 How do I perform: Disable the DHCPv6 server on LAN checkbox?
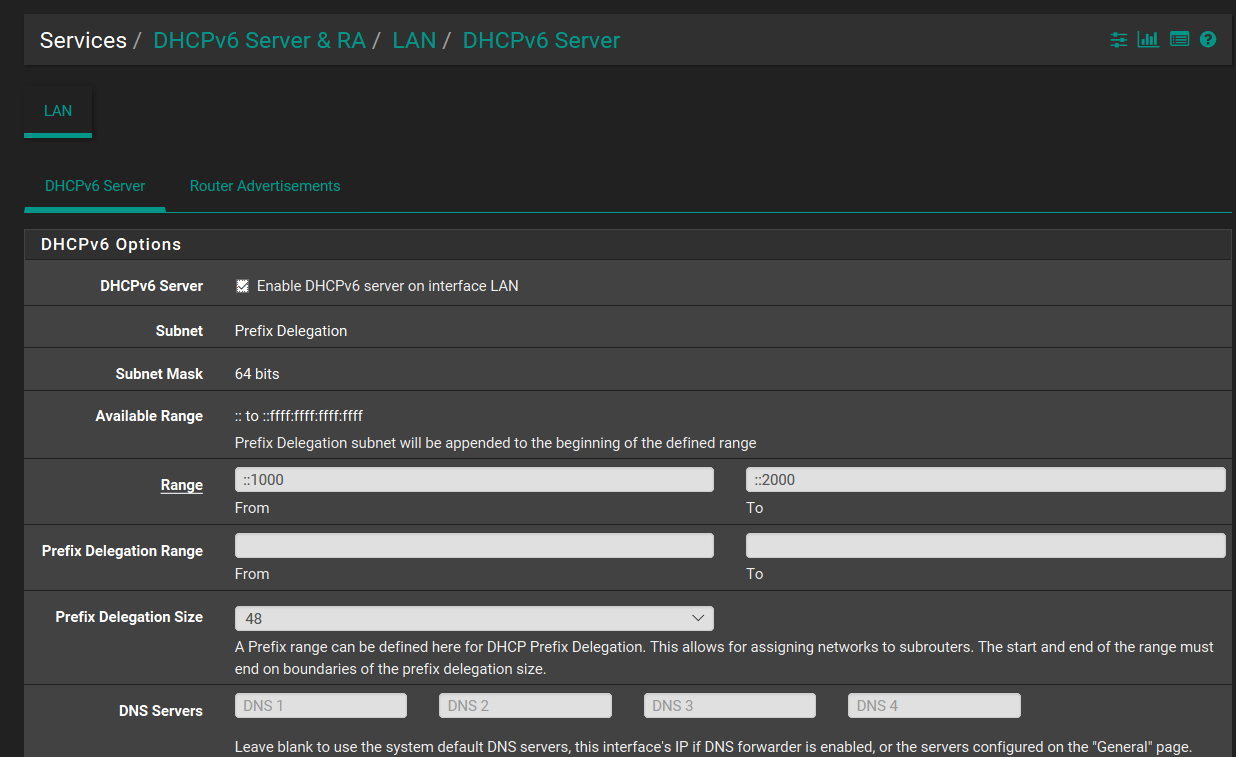[242, 286]
